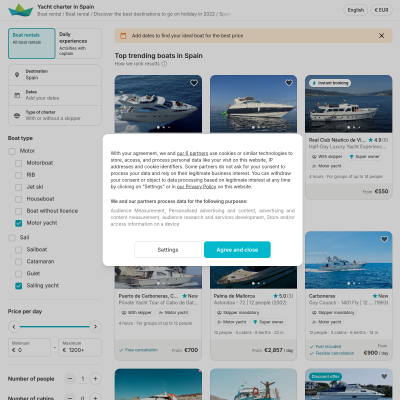This screenshot has height=400, width=400.
Task: Click the Discount offer badge
Action: coord(325,376)
